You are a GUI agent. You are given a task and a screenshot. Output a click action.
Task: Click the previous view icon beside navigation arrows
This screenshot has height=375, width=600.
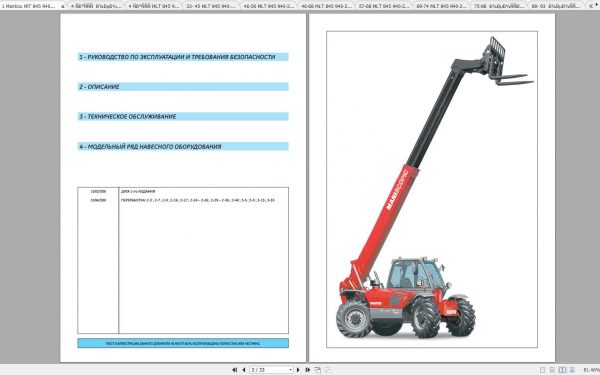tap(318, 370)
